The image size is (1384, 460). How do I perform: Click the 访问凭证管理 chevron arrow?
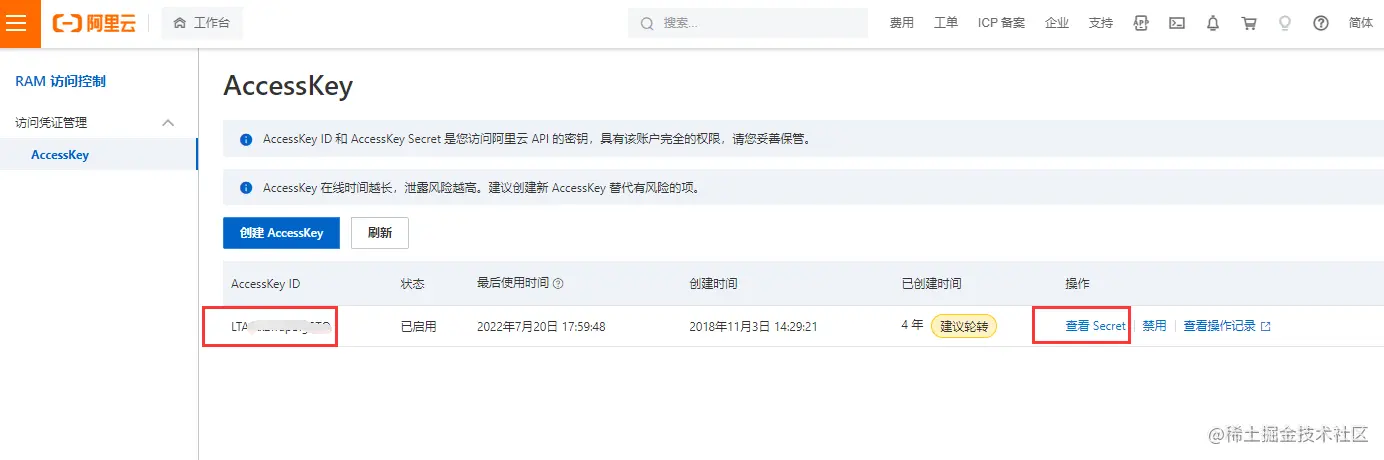(x=168, y=123)
